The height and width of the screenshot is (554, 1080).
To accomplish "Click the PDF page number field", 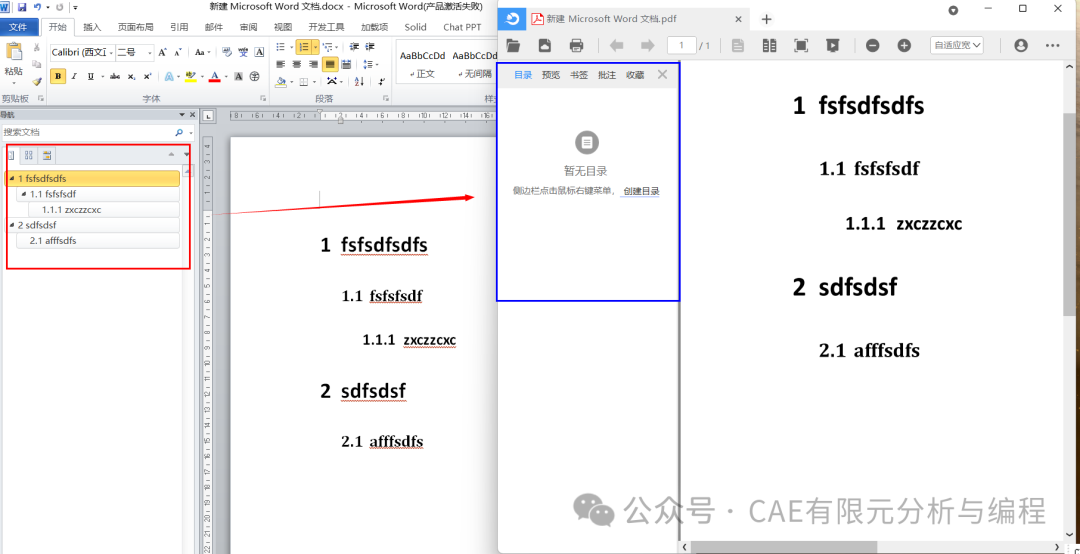I will coord(682,45).
